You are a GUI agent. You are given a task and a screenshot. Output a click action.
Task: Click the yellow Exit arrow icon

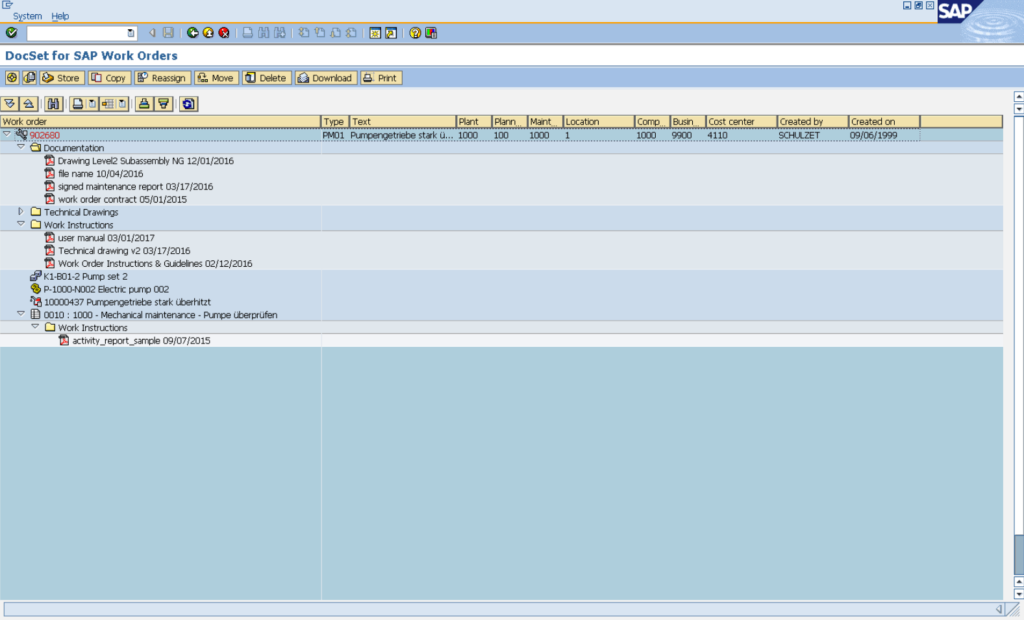[208, 33]
